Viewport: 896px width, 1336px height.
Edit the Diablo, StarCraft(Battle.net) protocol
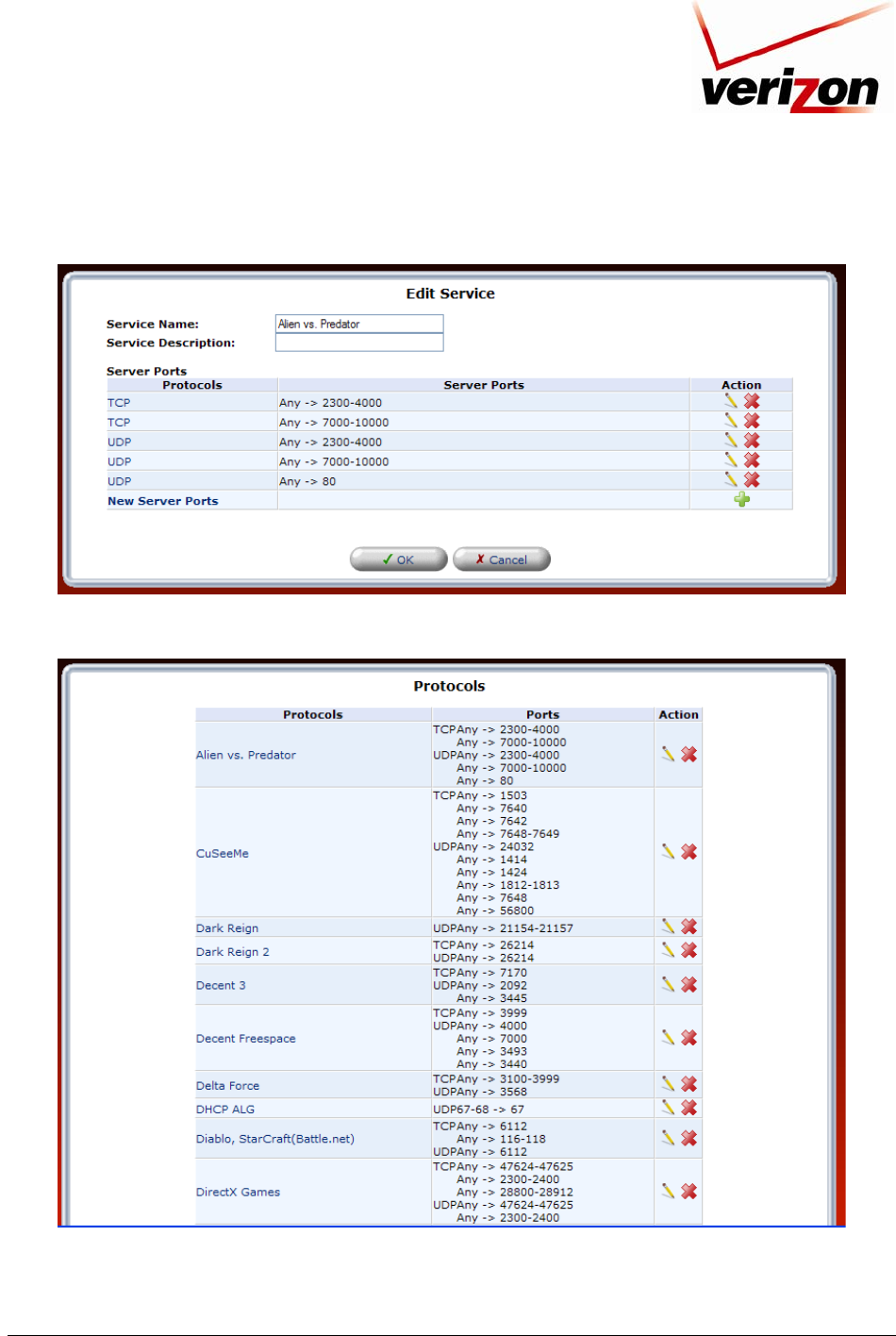pyautogui.click(x=669, y=1138)
